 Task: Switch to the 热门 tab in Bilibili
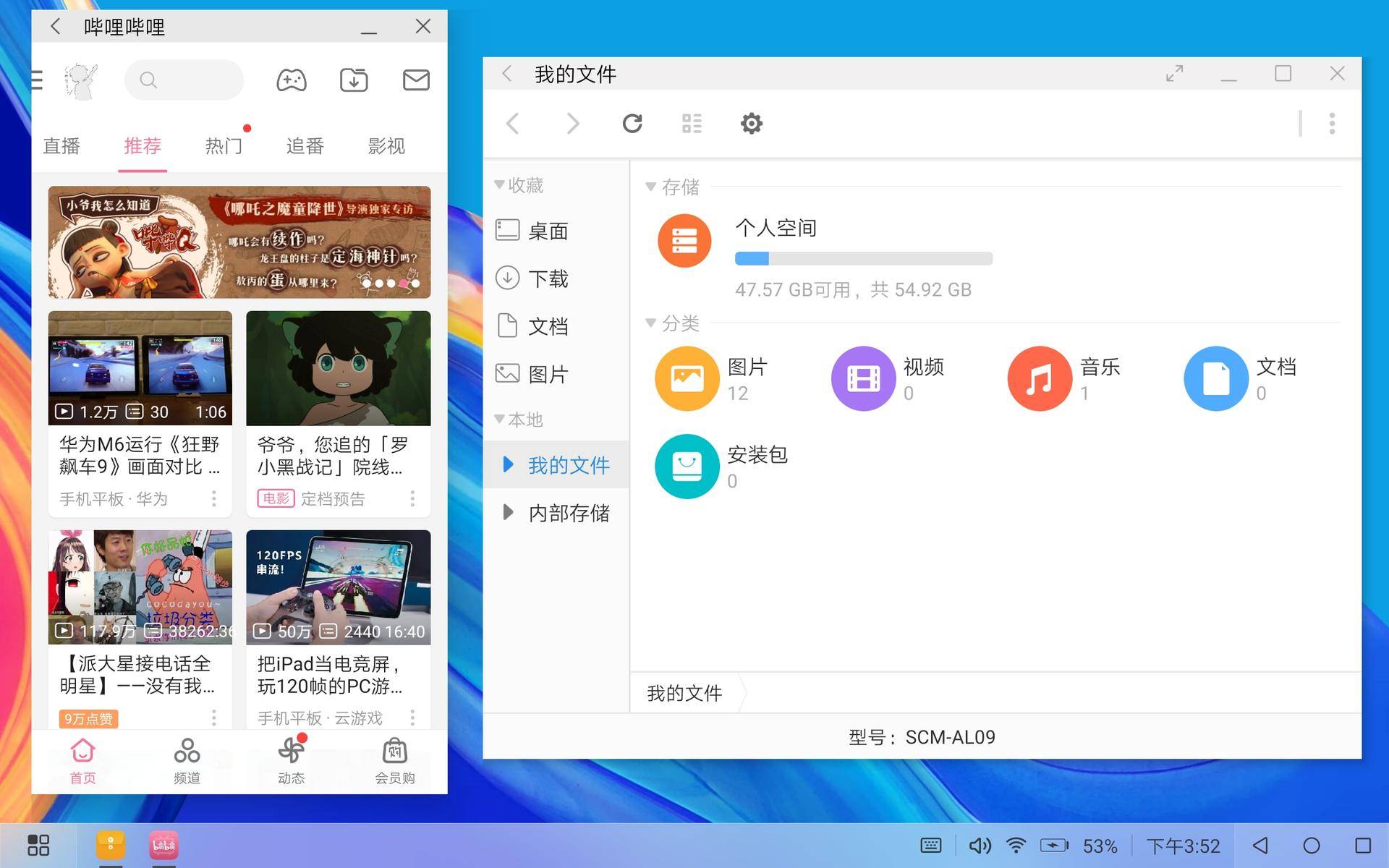tap(224, 146)
